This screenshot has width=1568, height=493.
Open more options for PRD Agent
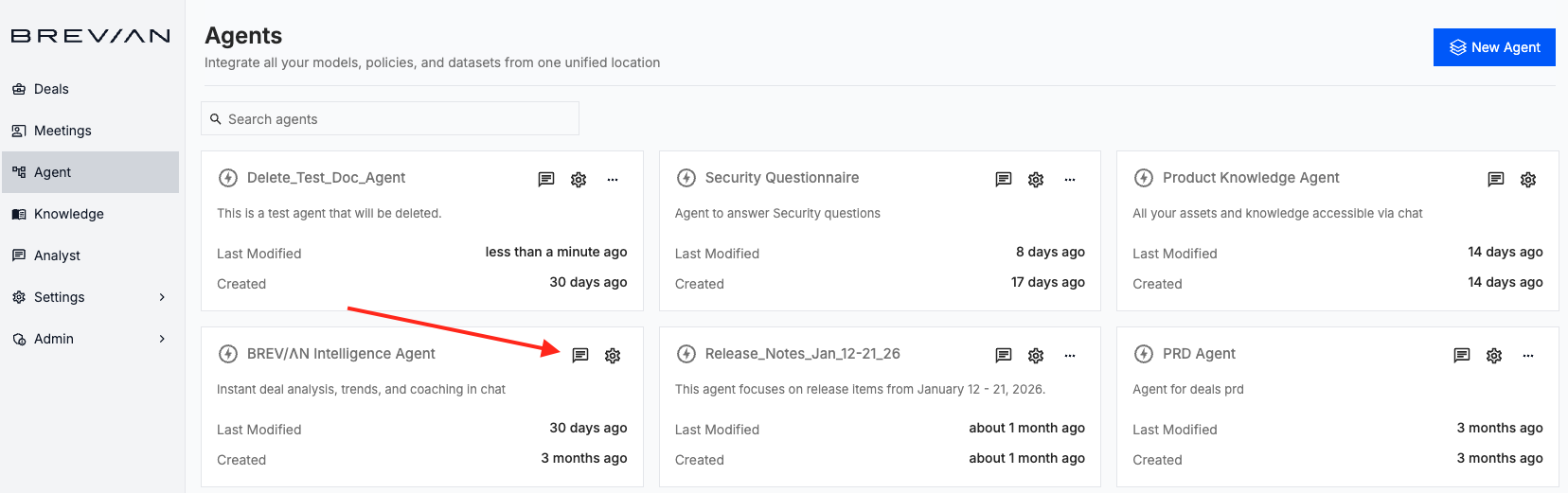(1528, 355)
